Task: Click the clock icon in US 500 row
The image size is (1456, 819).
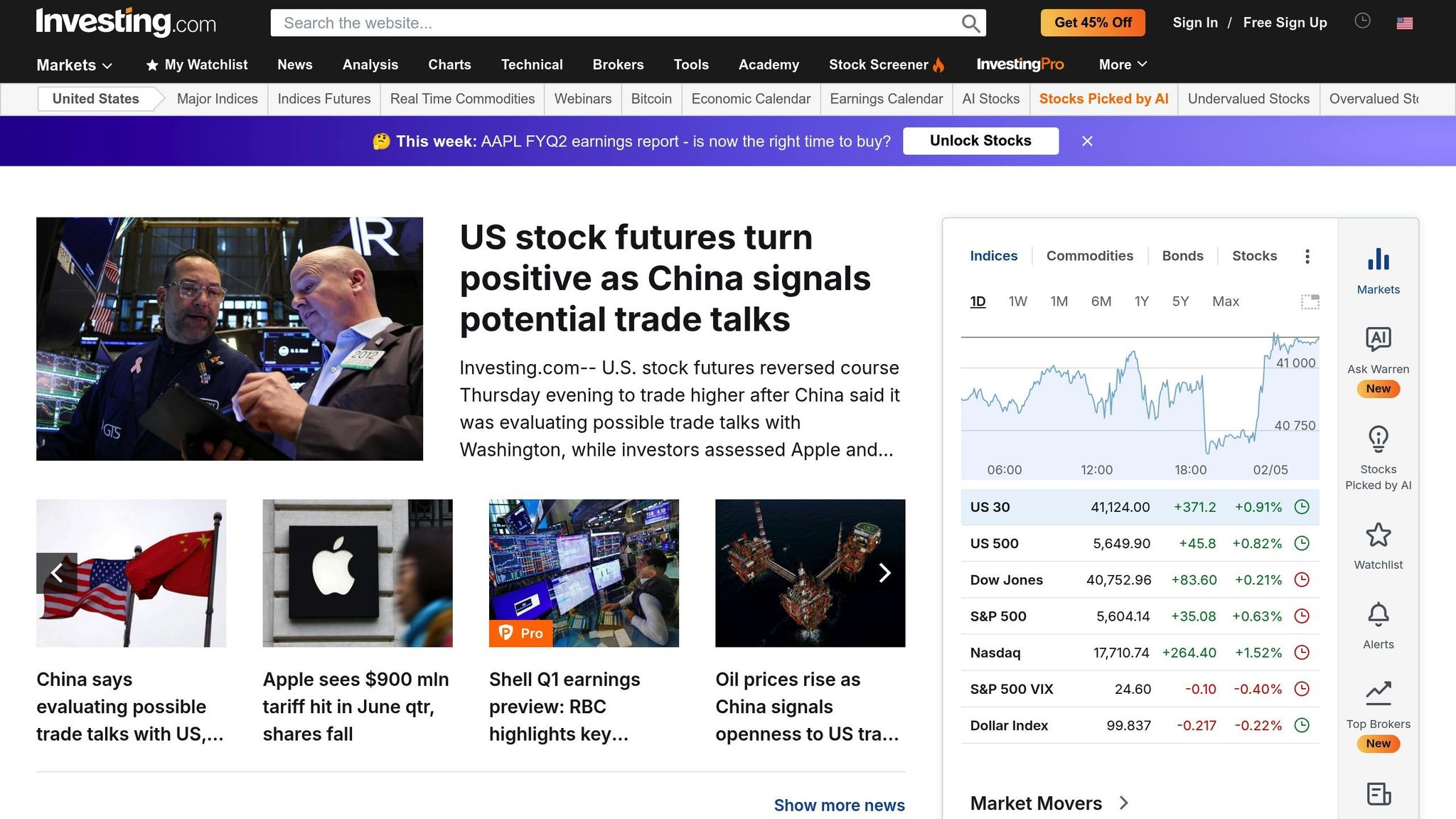Action: pyautogui.click(x=1302, y=543)
